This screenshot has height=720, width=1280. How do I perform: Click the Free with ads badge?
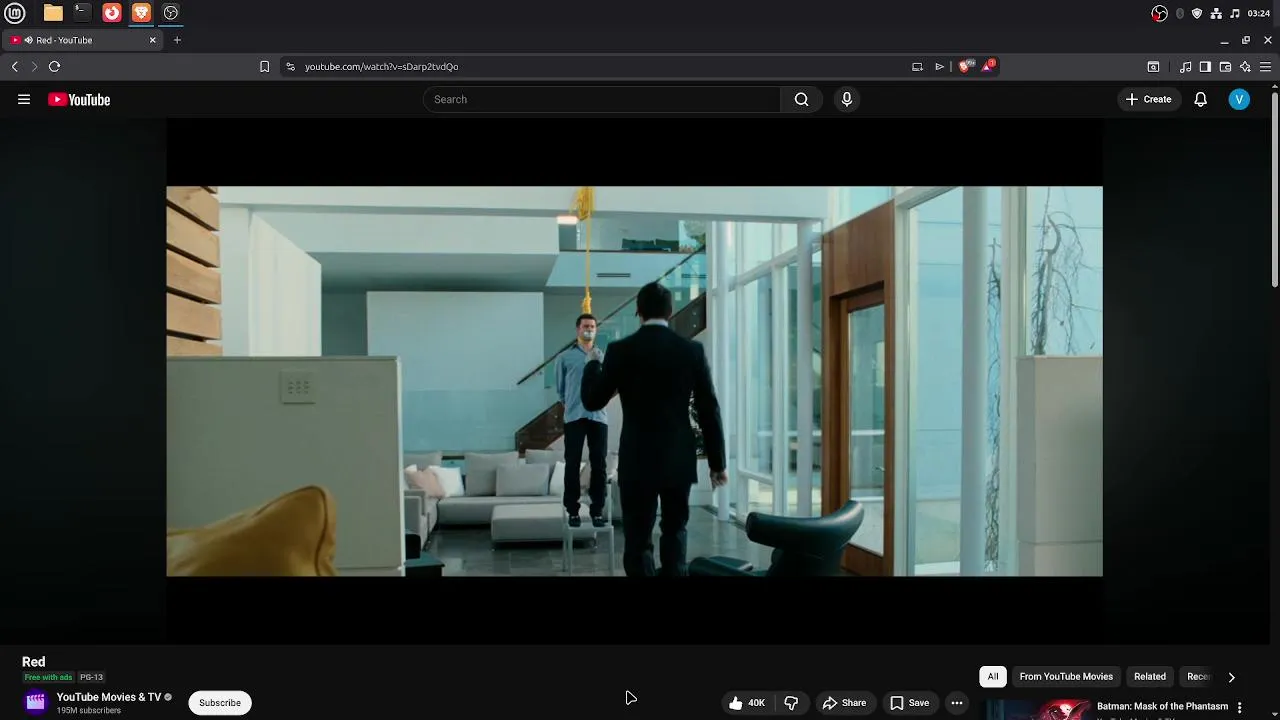tap(48, 677)
